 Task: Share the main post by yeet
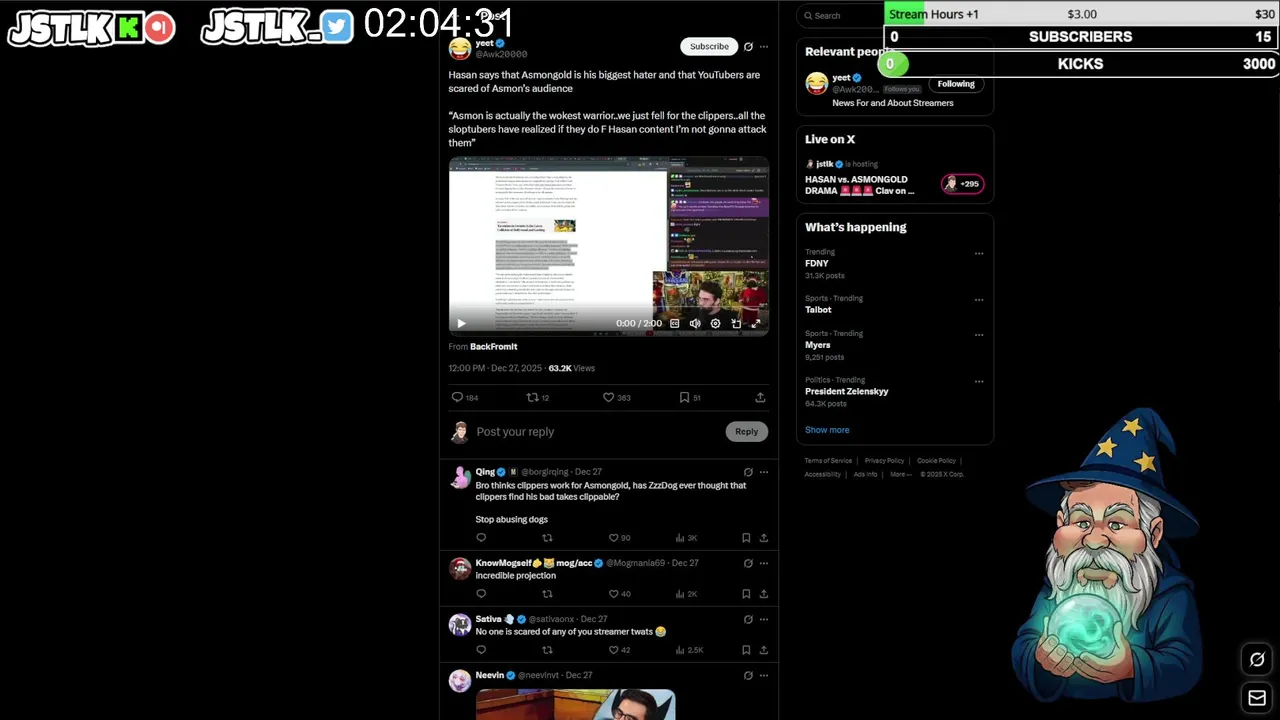click(760, 397)
